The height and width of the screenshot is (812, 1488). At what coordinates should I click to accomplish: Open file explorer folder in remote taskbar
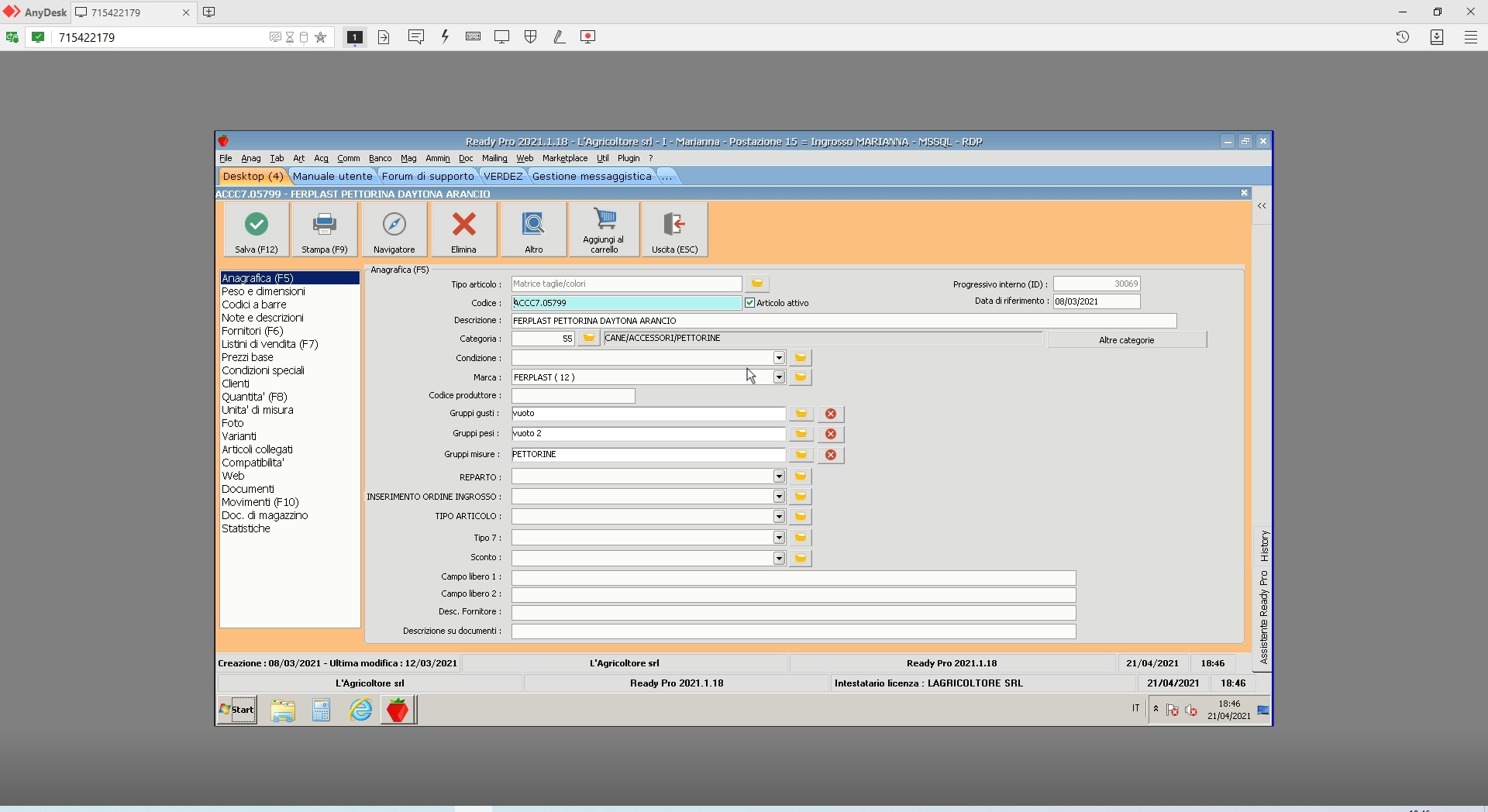point(283,710)
